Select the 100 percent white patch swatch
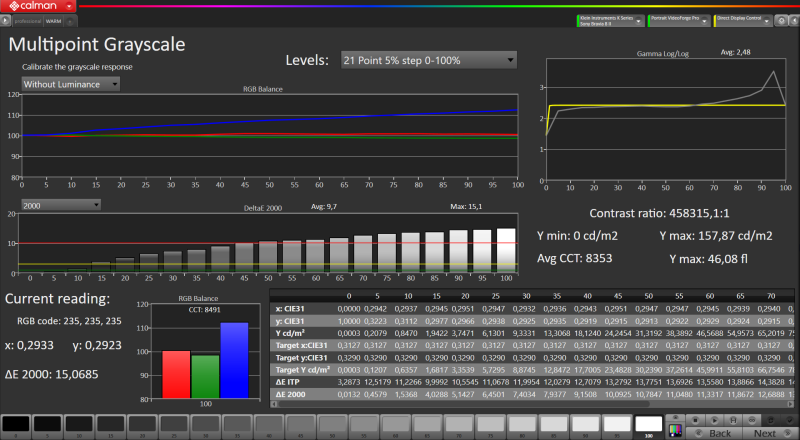This screenshot has width=800, height=440. (648, 425)
